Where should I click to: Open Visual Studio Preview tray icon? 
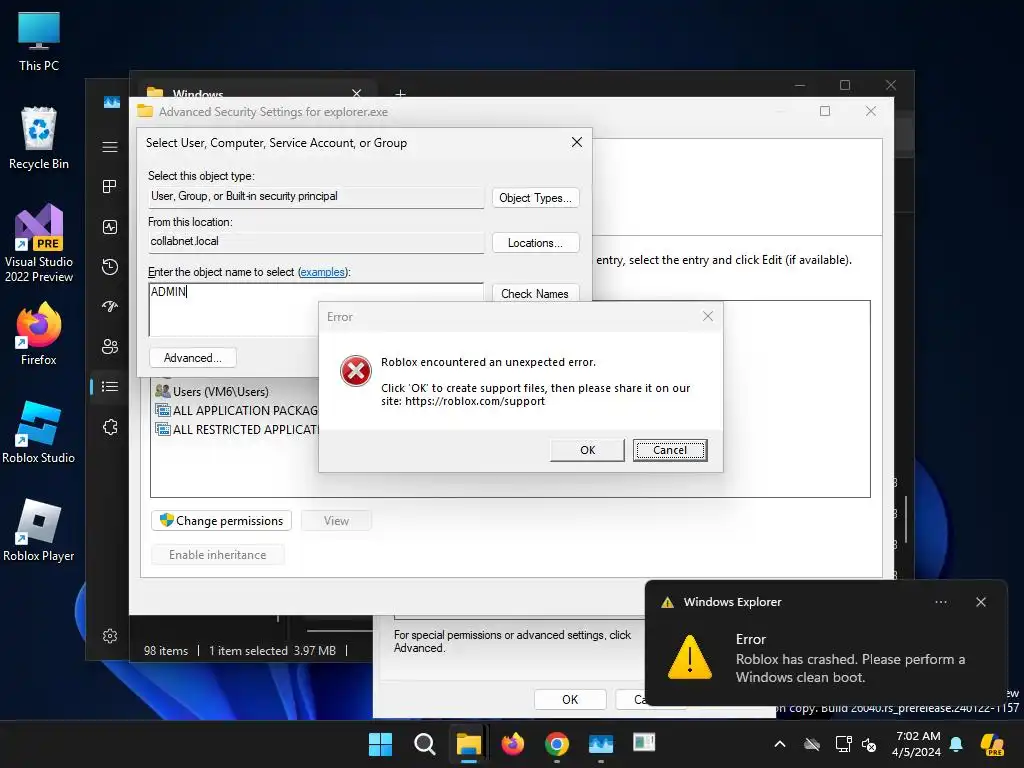pos(991,744)
